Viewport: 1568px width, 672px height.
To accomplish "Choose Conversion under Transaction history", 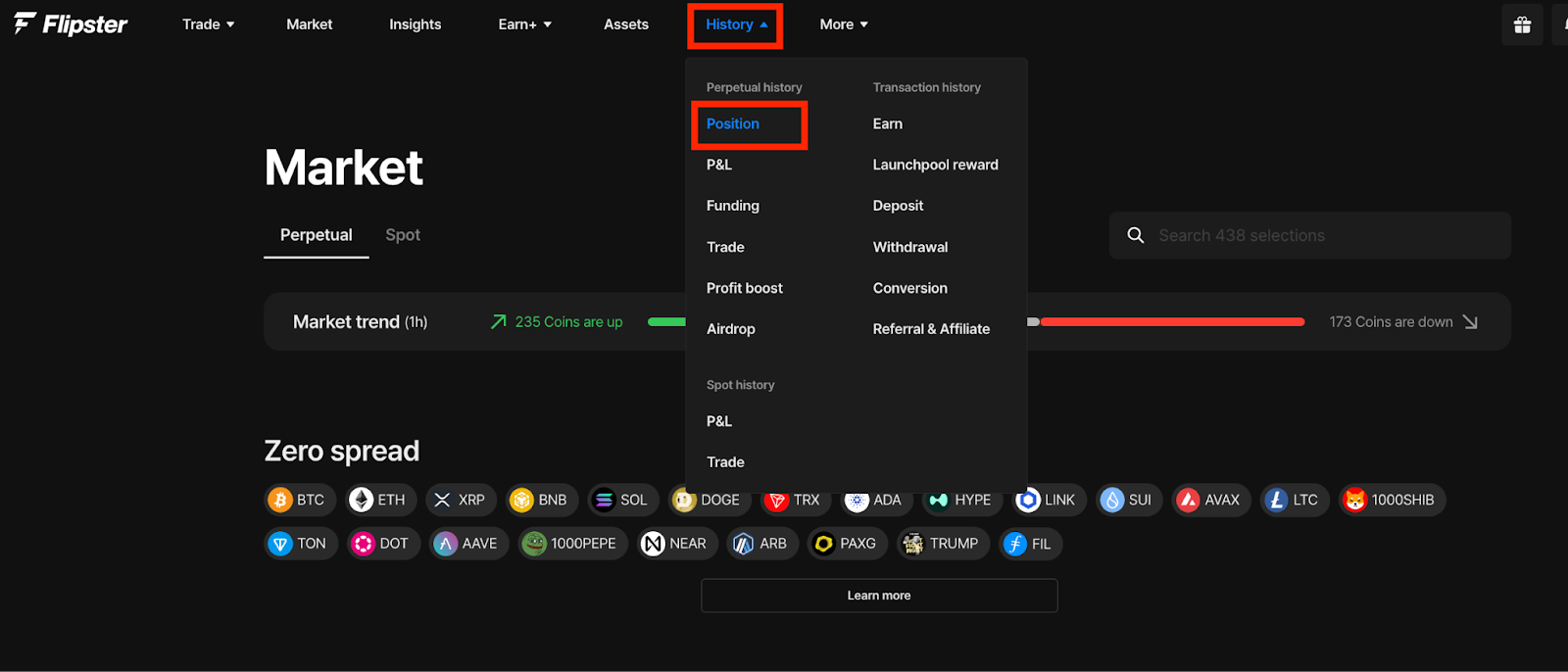I will coord(910,288).
